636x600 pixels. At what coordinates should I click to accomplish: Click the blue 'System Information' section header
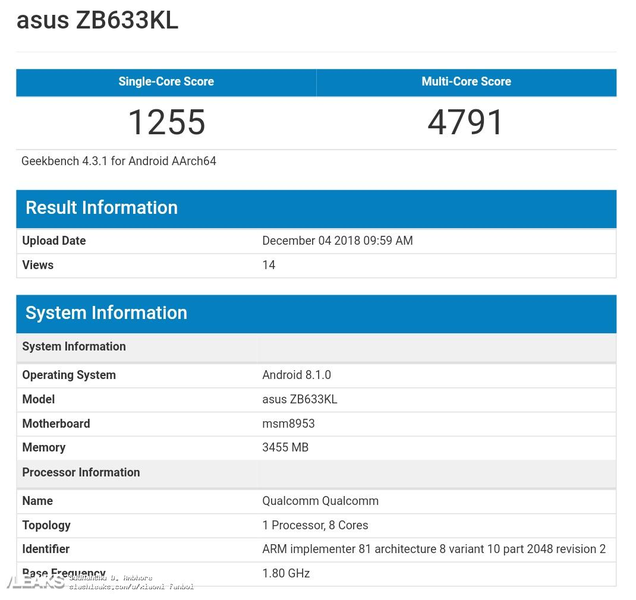[316, 314]
